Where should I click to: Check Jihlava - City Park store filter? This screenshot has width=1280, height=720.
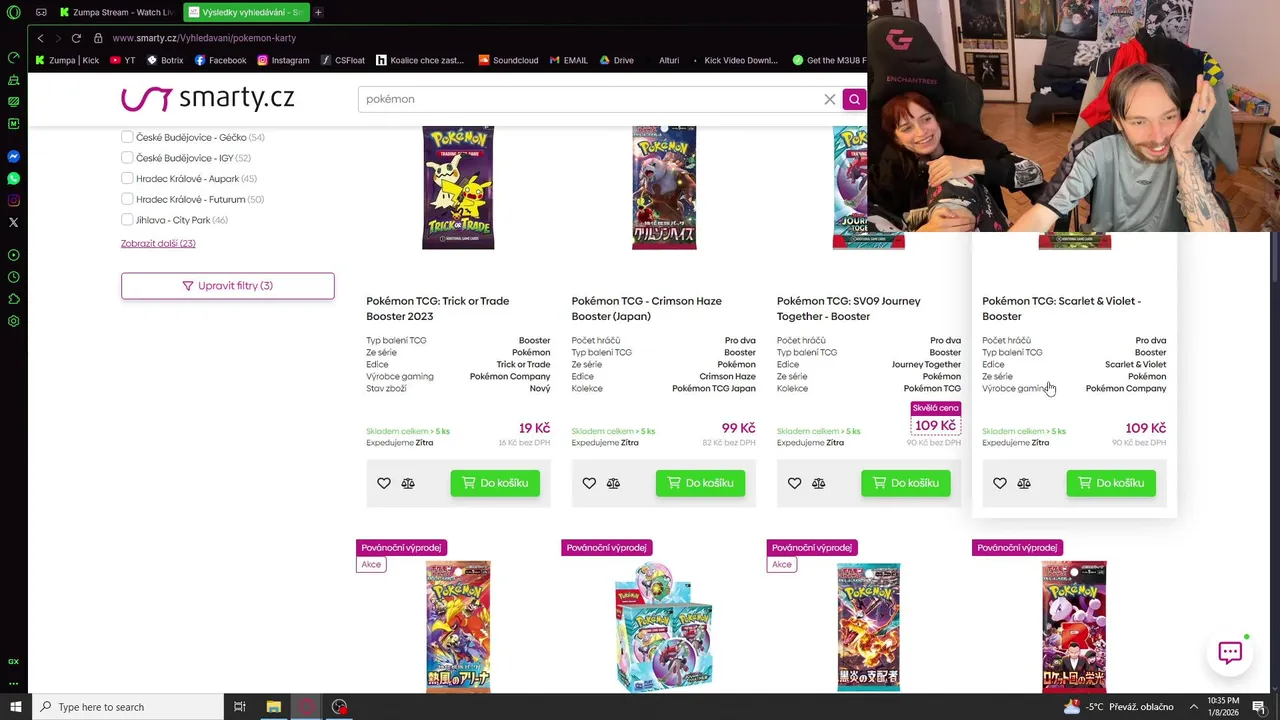tap(127, 220)
